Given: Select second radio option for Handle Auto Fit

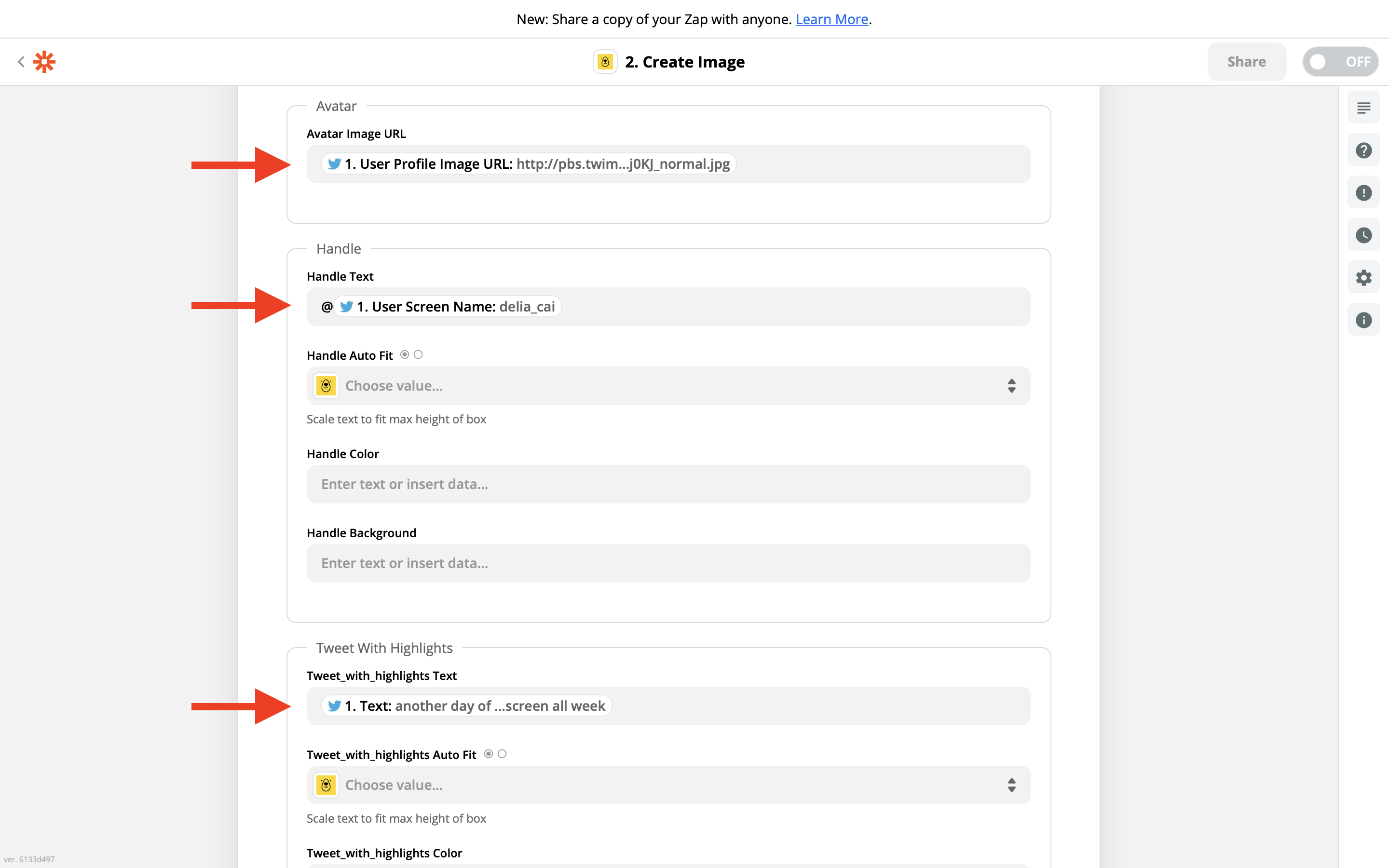Looking at the screenshot, I should (419, 354).
